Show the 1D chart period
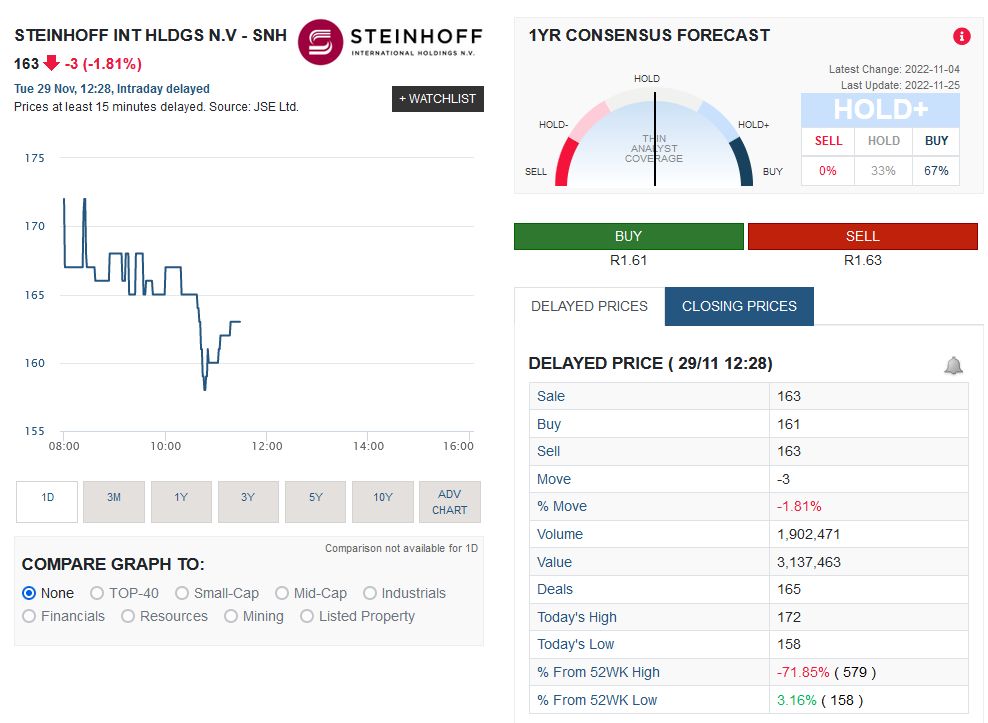 pyautogui.click(x=47, y=502)
